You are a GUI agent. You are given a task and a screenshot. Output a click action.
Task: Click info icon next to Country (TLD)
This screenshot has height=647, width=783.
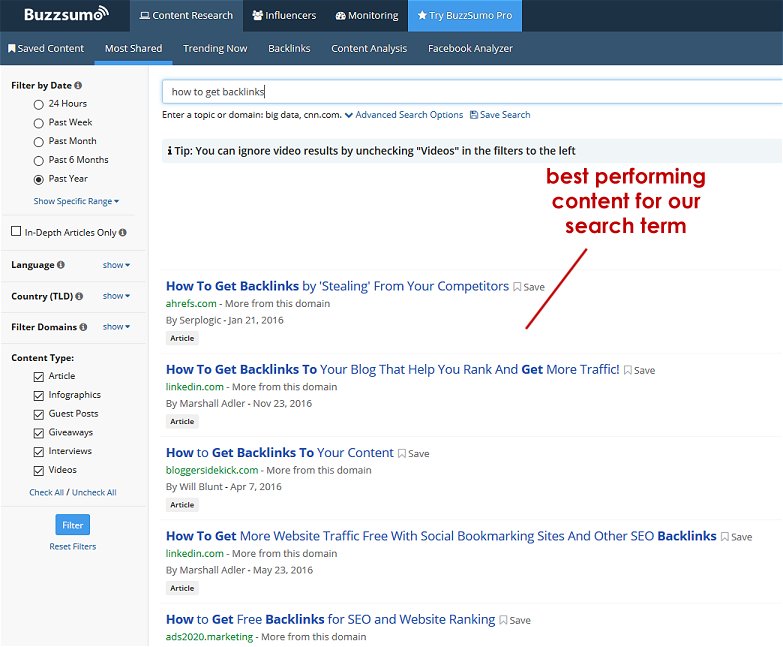[x=79, y=296]
